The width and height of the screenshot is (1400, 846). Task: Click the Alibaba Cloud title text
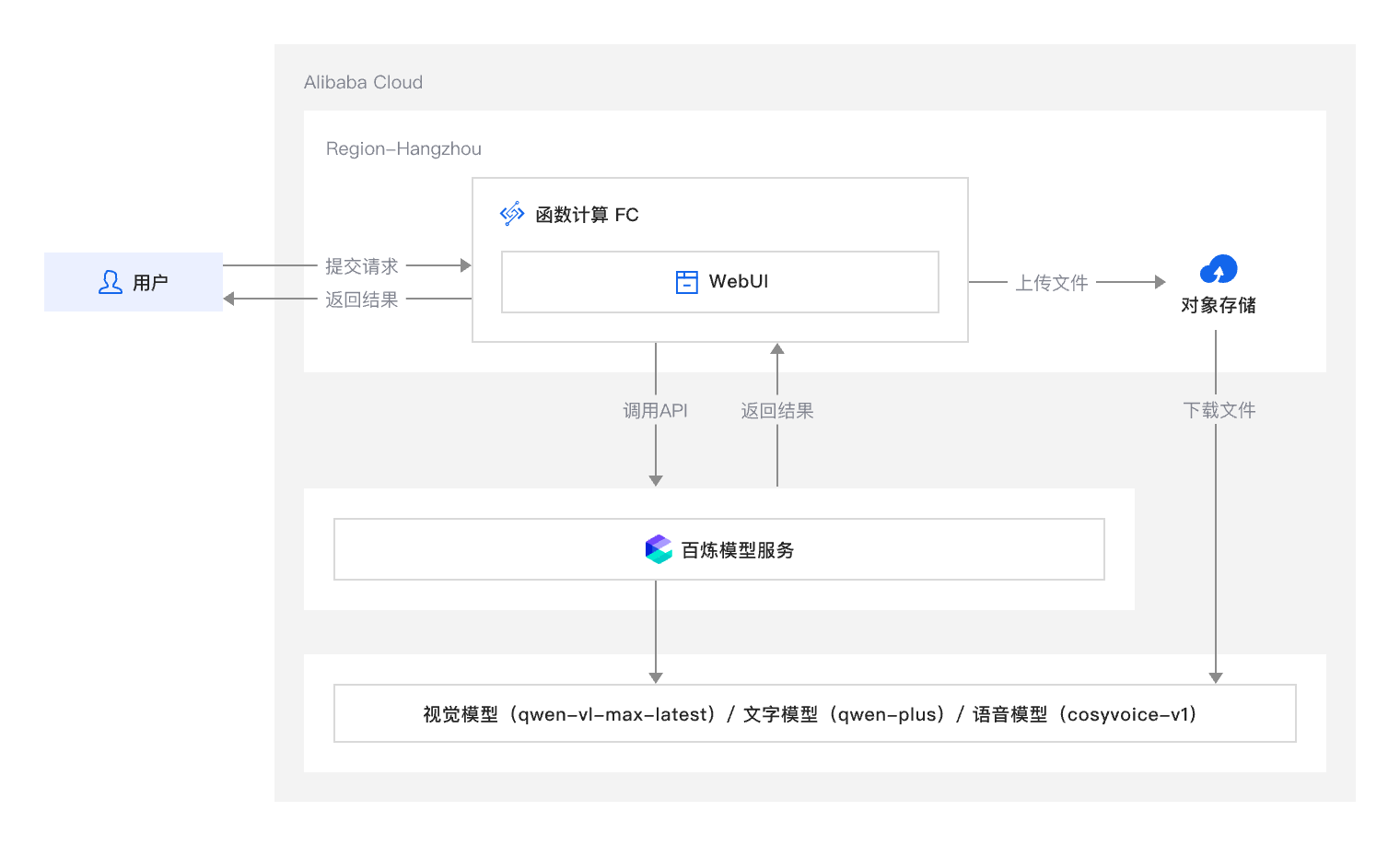coord(363,82)
